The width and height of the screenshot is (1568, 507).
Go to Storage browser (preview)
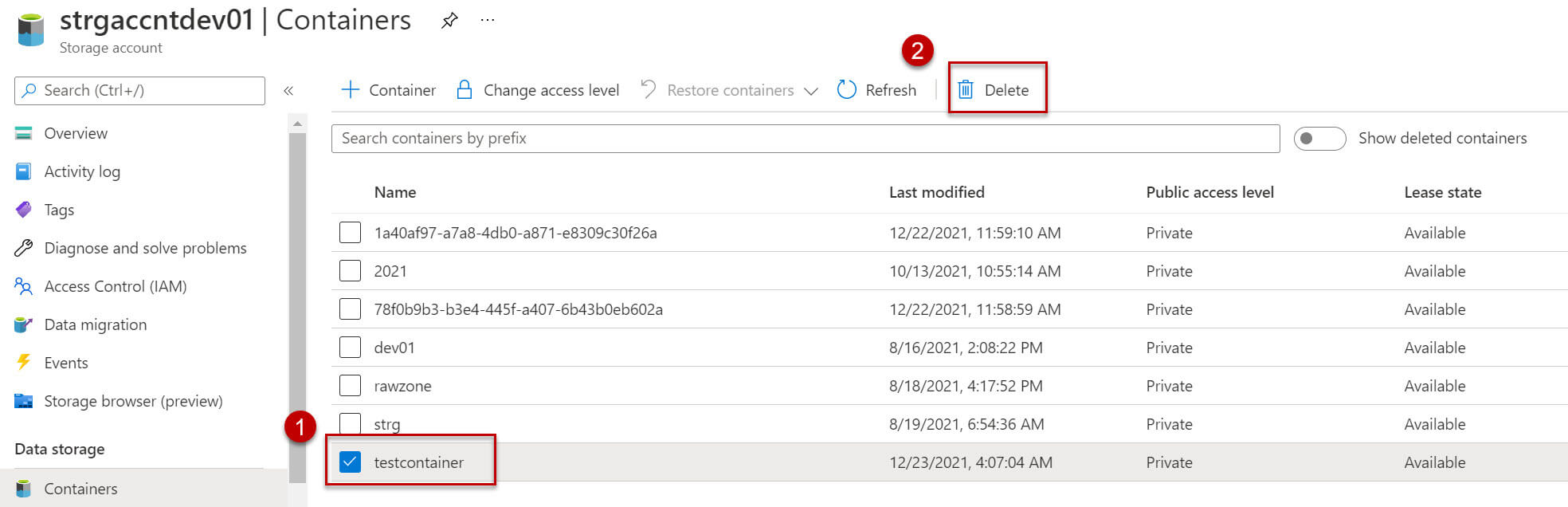click(x=133, y=401)
